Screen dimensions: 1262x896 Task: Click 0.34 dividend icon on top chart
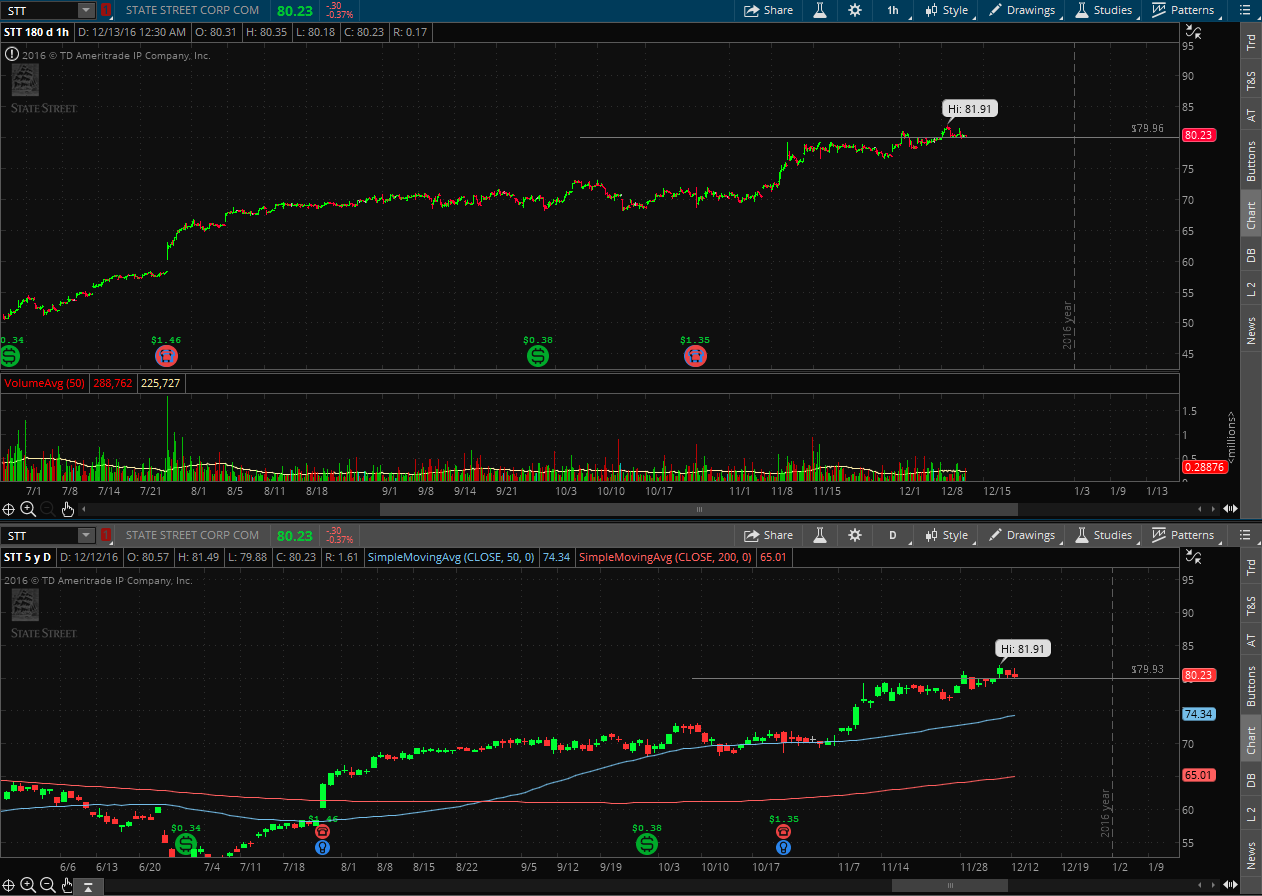10,355
